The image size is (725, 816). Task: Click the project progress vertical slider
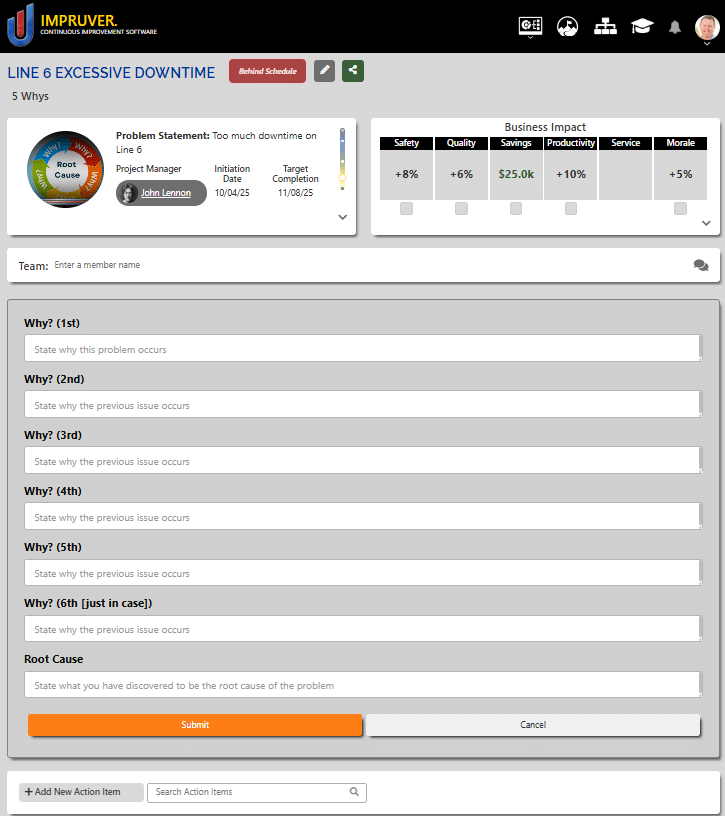pos(342,160)
